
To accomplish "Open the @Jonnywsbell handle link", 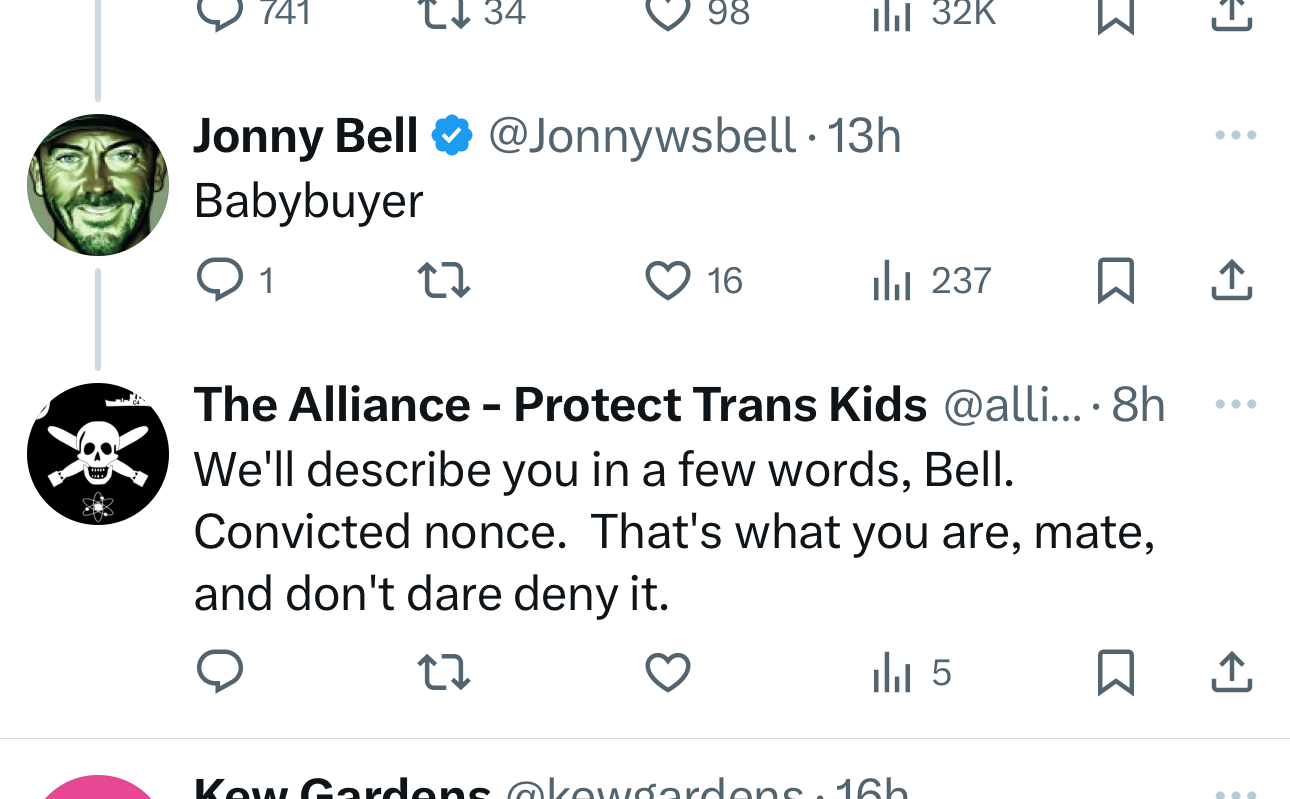I will [642, 136].
